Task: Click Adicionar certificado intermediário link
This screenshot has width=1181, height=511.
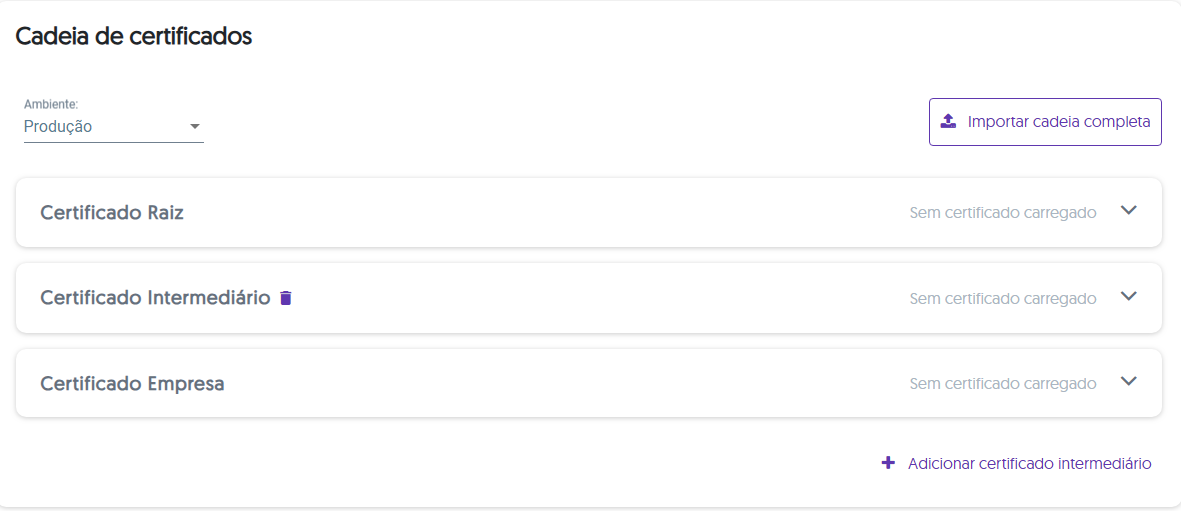Action: pos(1029,464)
